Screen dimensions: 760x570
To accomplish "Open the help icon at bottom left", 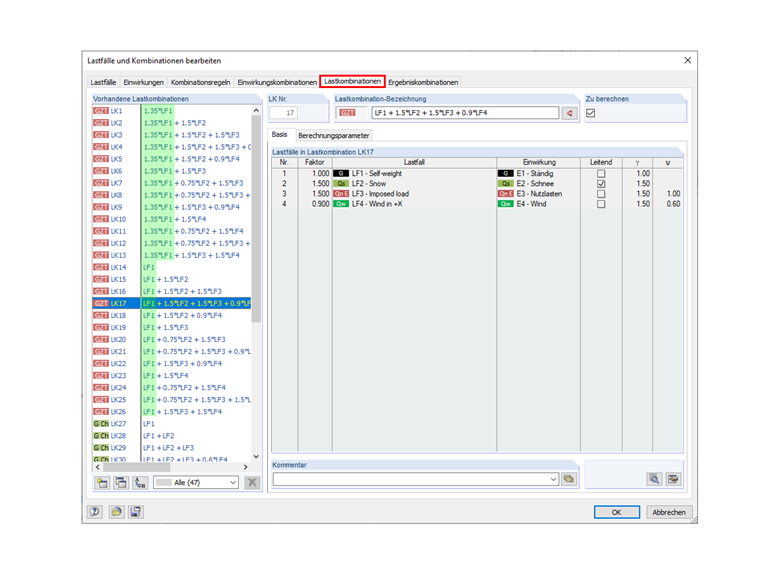I will click(95, 512).
